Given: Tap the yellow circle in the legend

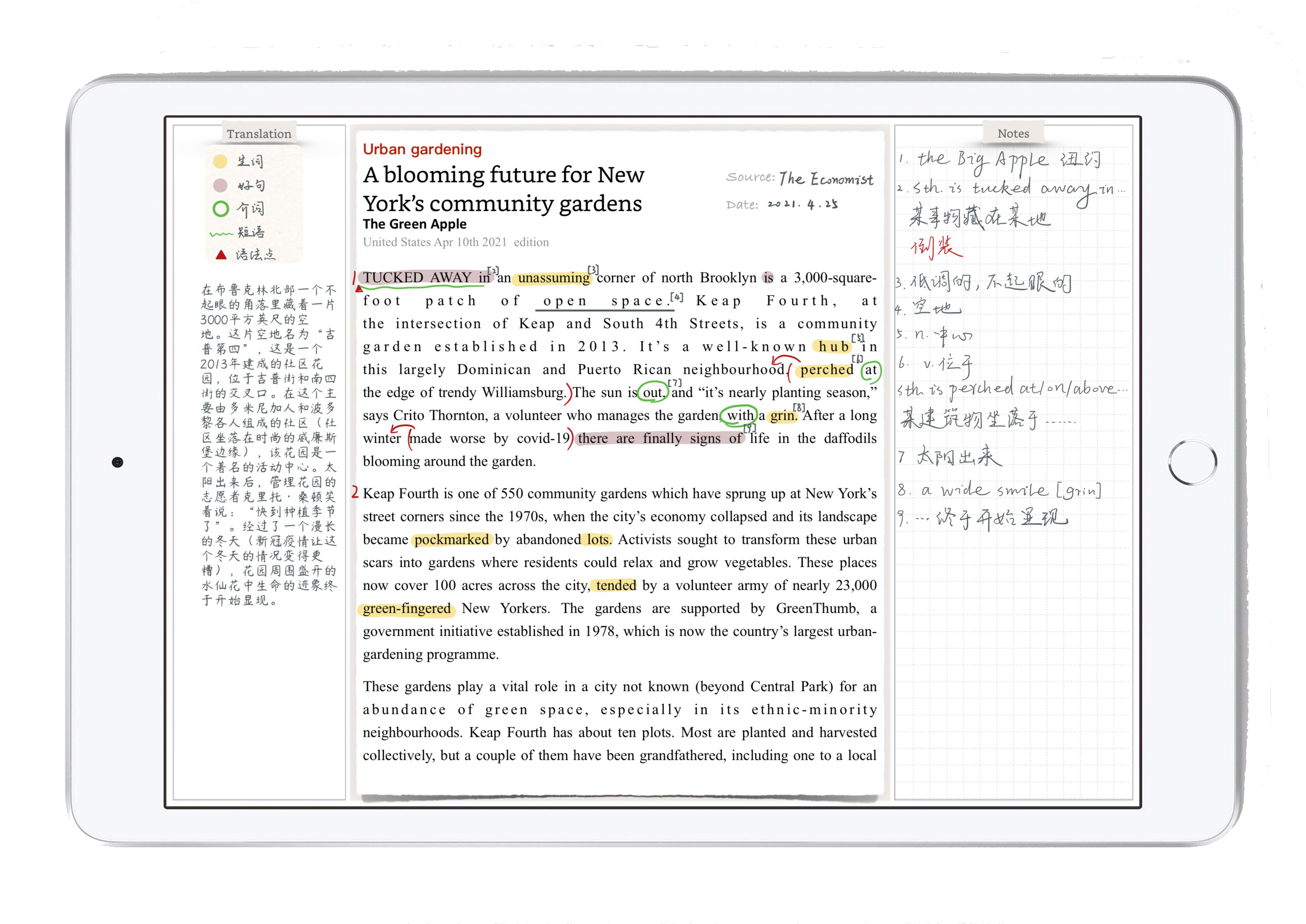Looking at the screenshot, I should (x=220, y=161).
